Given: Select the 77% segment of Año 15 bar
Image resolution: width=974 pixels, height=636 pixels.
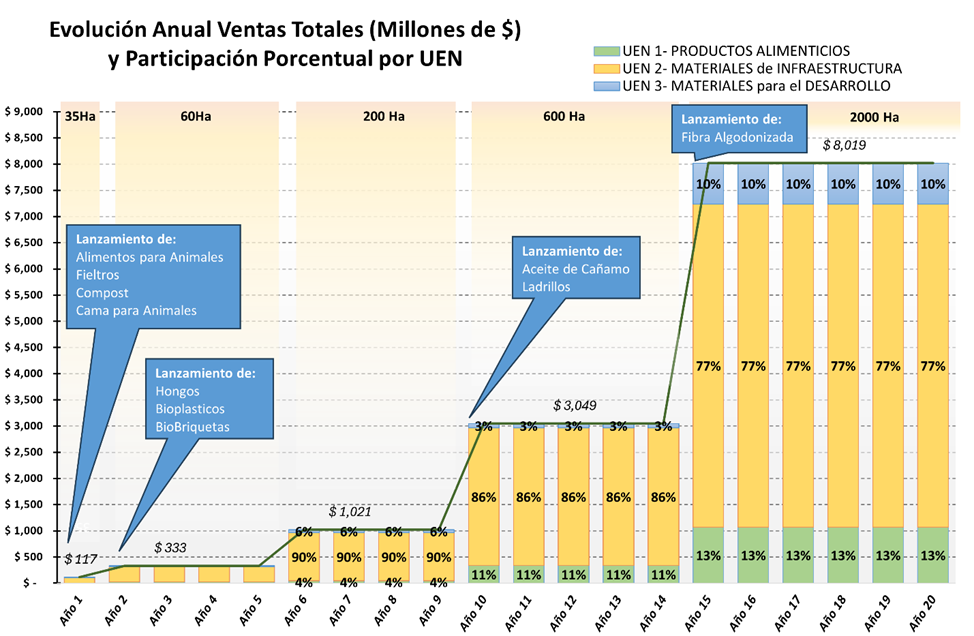Looking at the screenshot, I should click(x=708, y=366).
